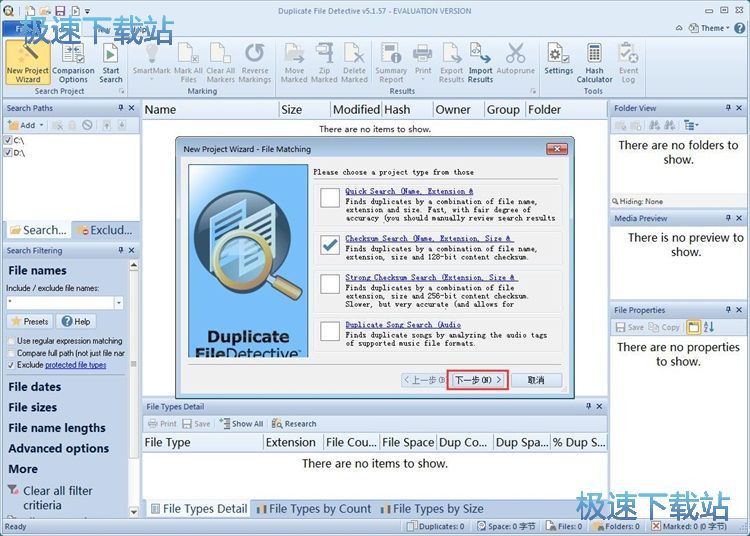Click Clear All Markers icon
The image size is (750, 536).
click(221, 62)
